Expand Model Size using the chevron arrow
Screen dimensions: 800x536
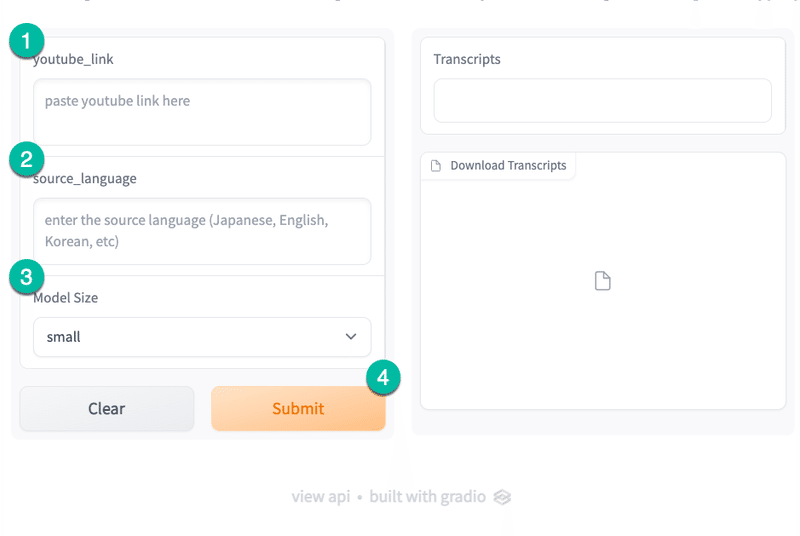point(351,337)
